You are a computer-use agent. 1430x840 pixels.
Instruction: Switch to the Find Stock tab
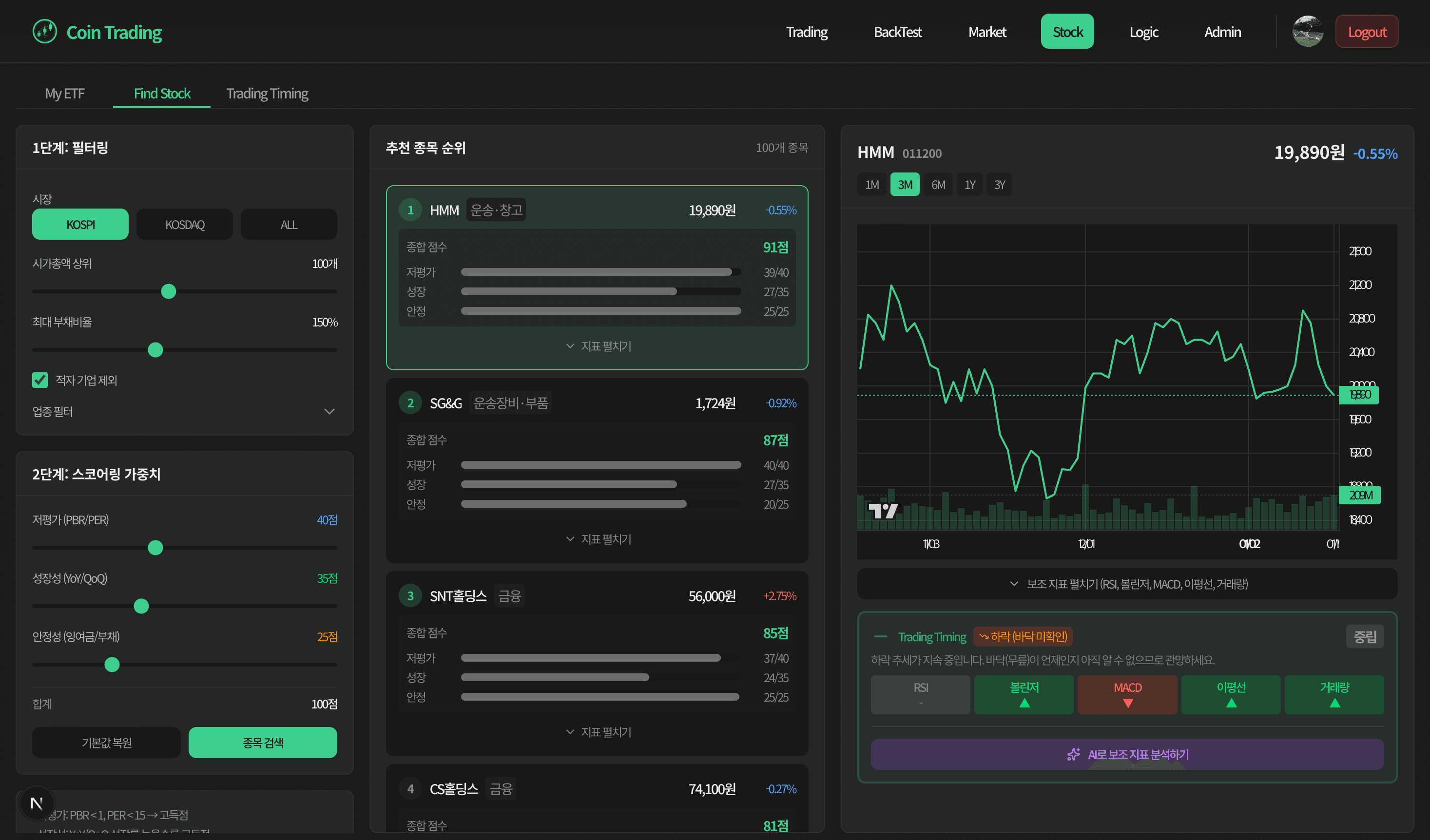click(162, 93)
